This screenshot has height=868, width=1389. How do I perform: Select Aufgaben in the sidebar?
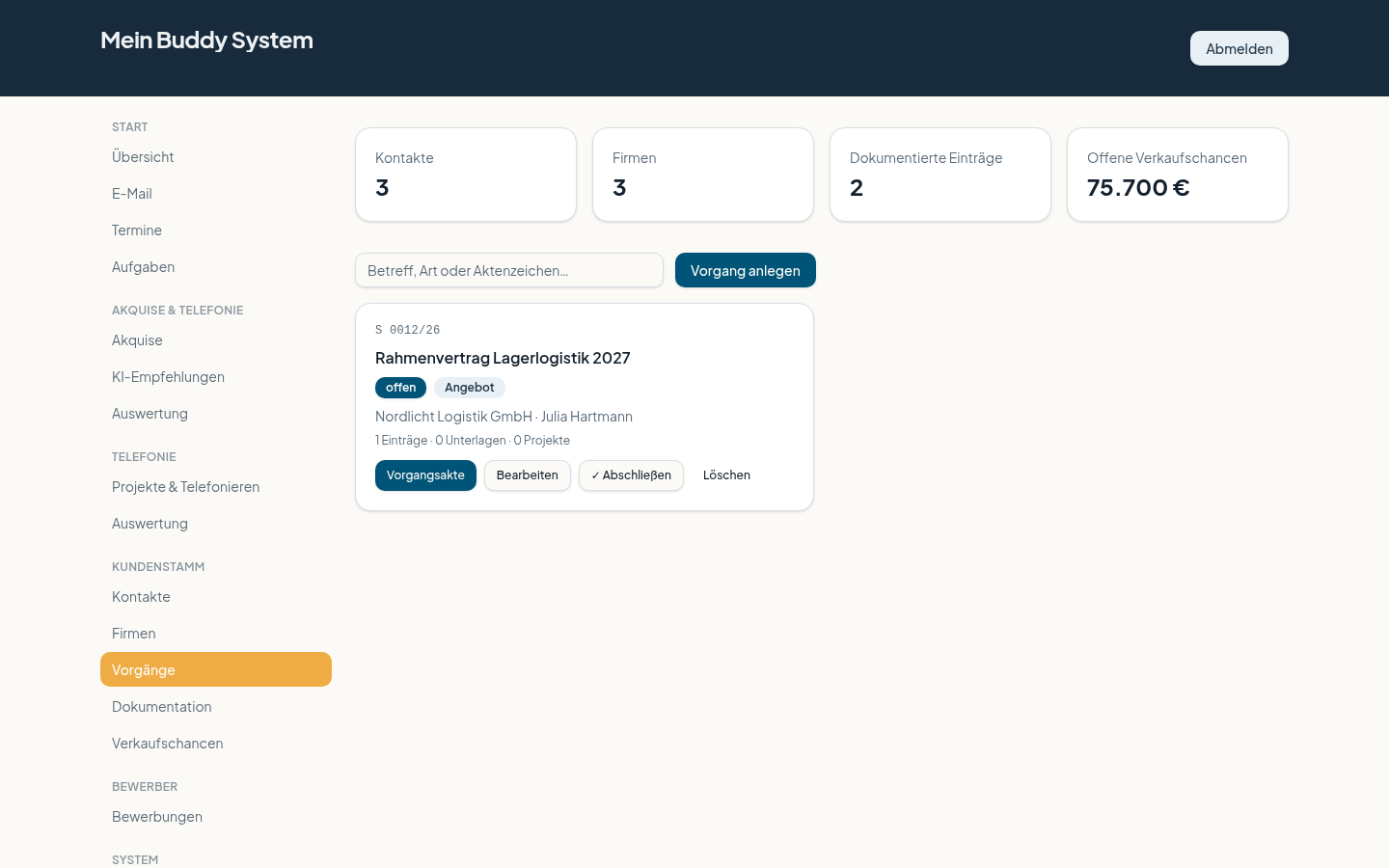click(216, 266)
